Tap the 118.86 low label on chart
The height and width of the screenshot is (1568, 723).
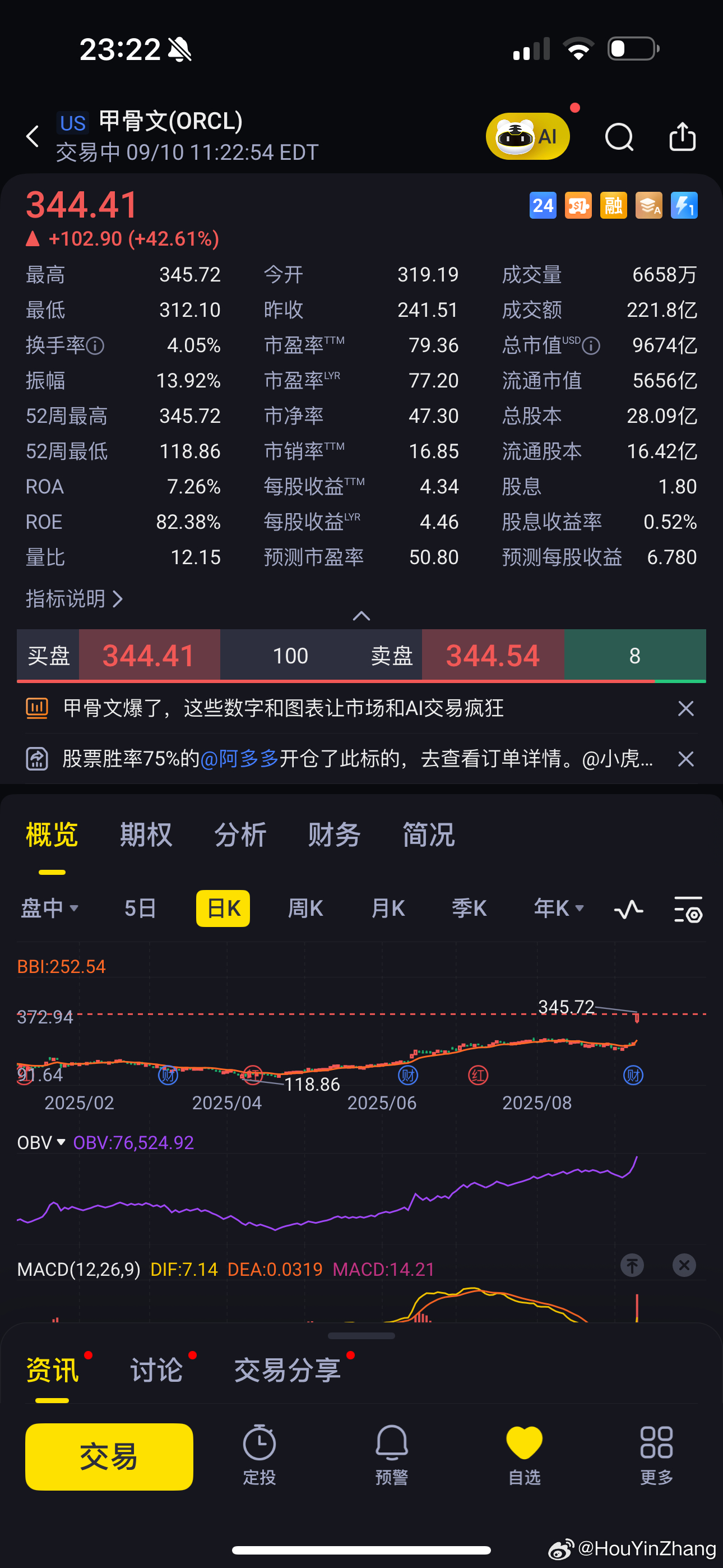(312, 1084)
